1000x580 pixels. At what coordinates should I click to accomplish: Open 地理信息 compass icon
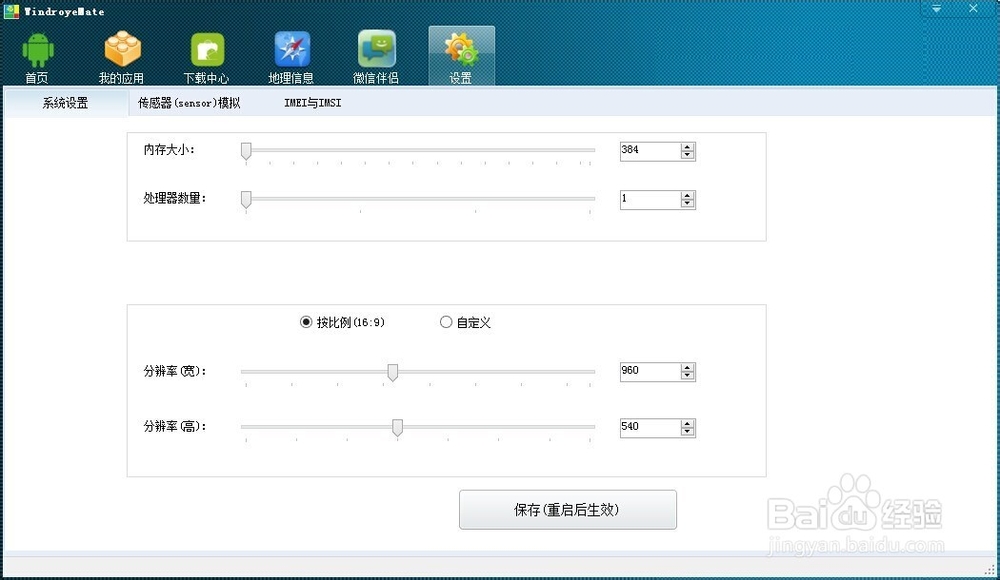(x=292, y=49)
